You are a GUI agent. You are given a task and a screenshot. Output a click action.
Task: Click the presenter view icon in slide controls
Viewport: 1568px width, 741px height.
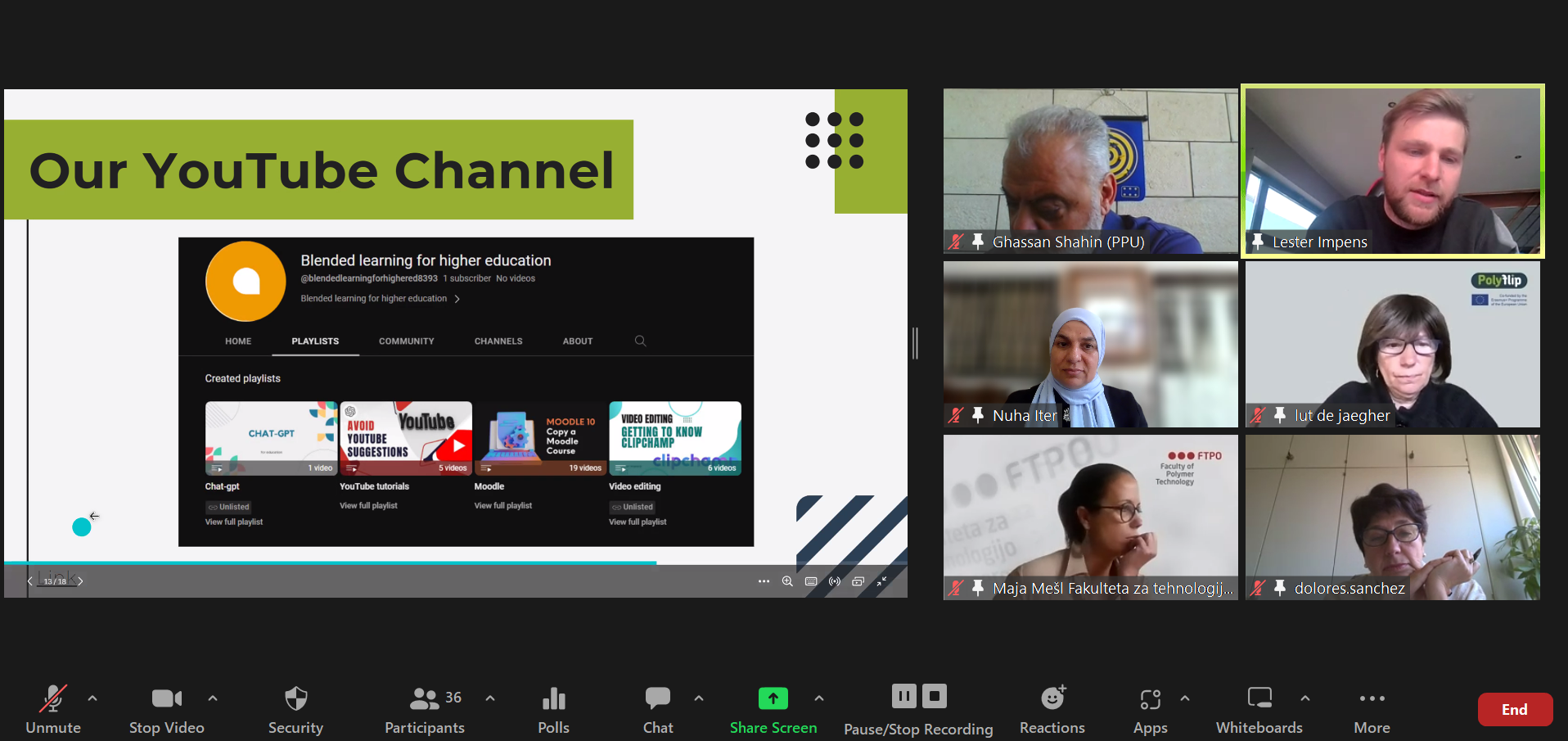coord(858,581)
